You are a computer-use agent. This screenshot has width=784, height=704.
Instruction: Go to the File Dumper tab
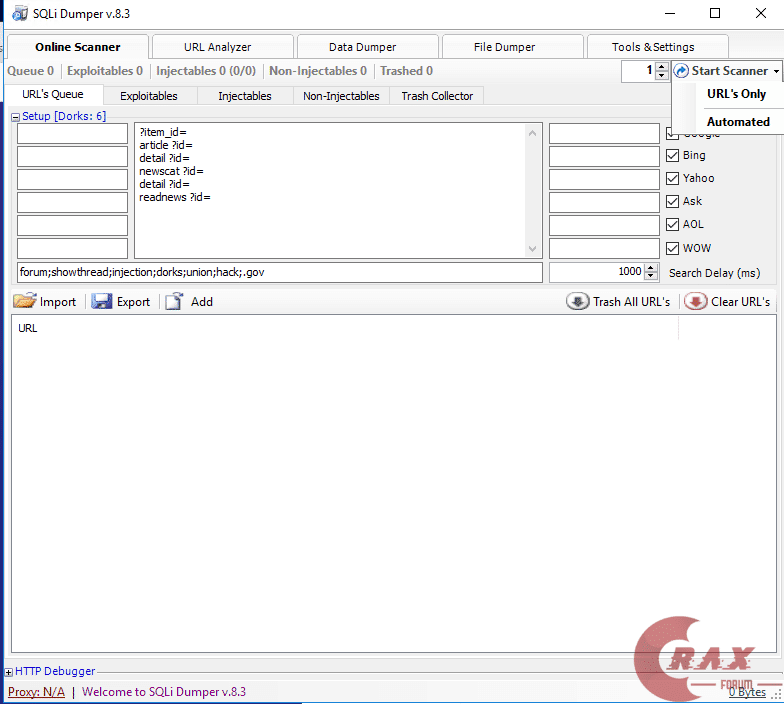(x=504, y=47)
